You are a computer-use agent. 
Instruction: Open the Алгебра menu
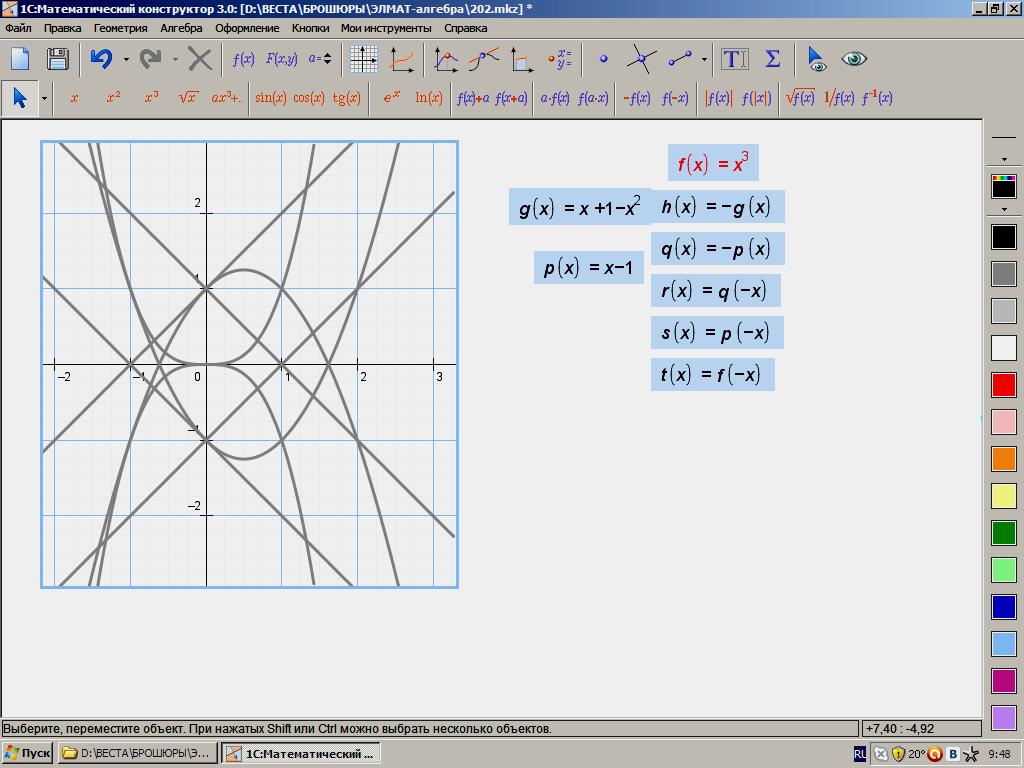[x=182, y=28]
